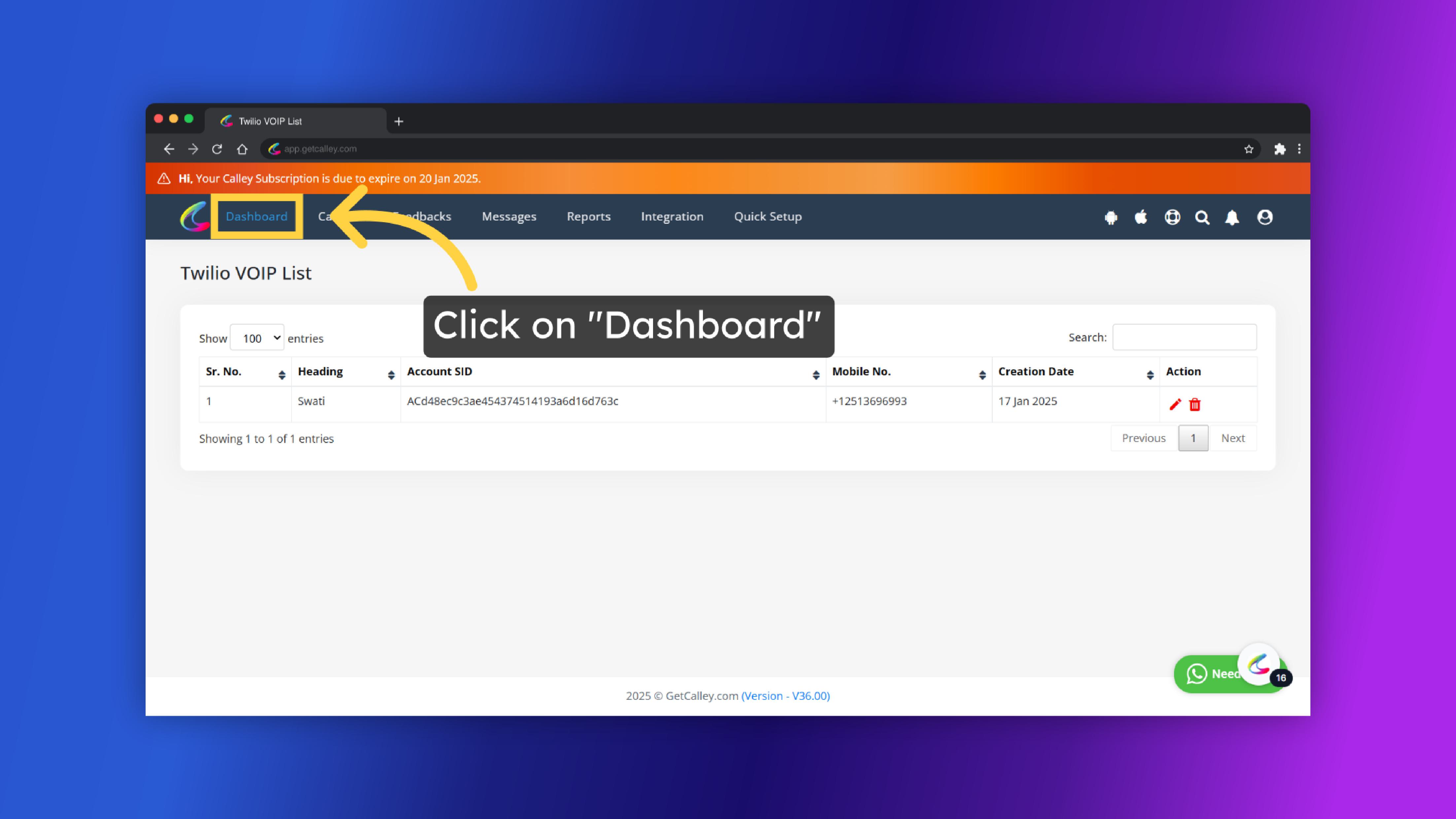This screenshot has width=1456, height=819.
Task: Open the browser three-dot menu
Action: pyautogui.click(x=1299, y=149)
